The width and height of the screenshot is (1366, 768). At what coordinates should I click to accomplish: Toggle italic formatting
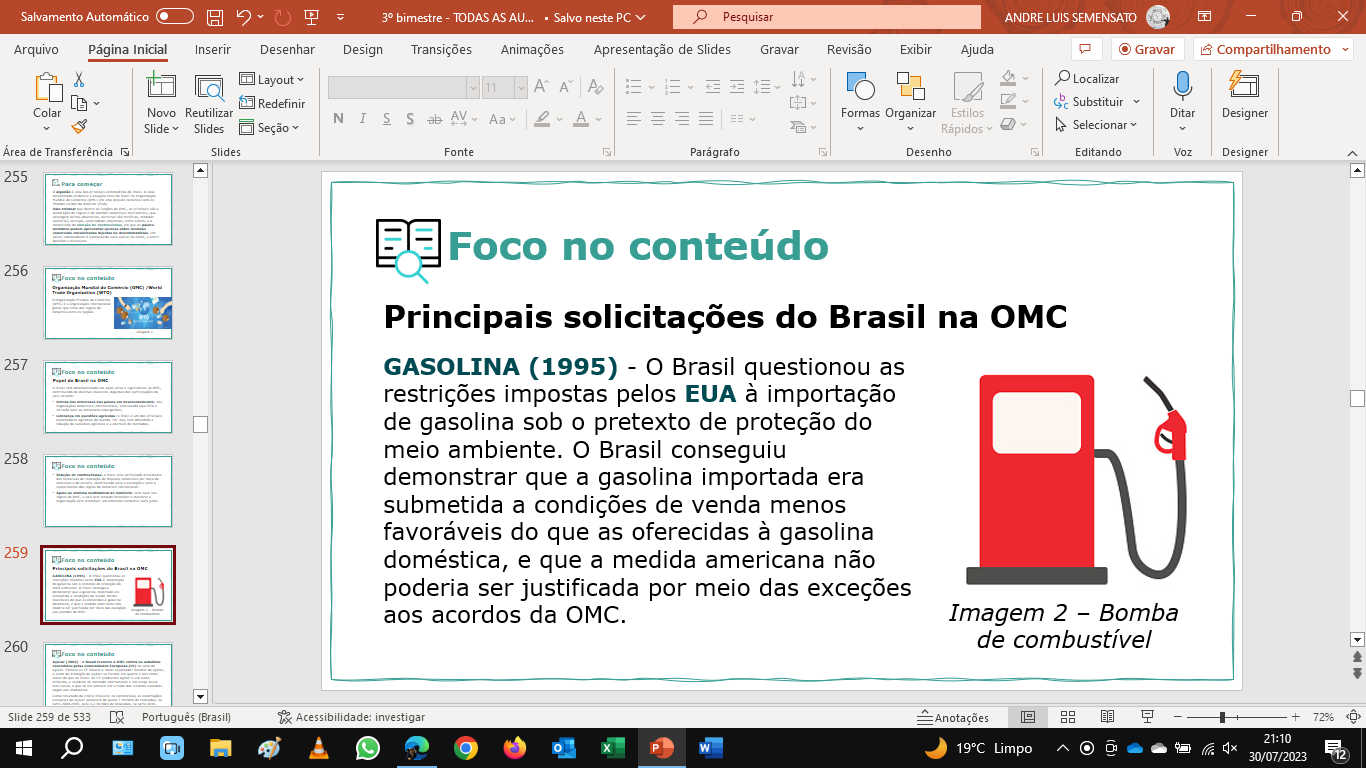tap(364, 119)
